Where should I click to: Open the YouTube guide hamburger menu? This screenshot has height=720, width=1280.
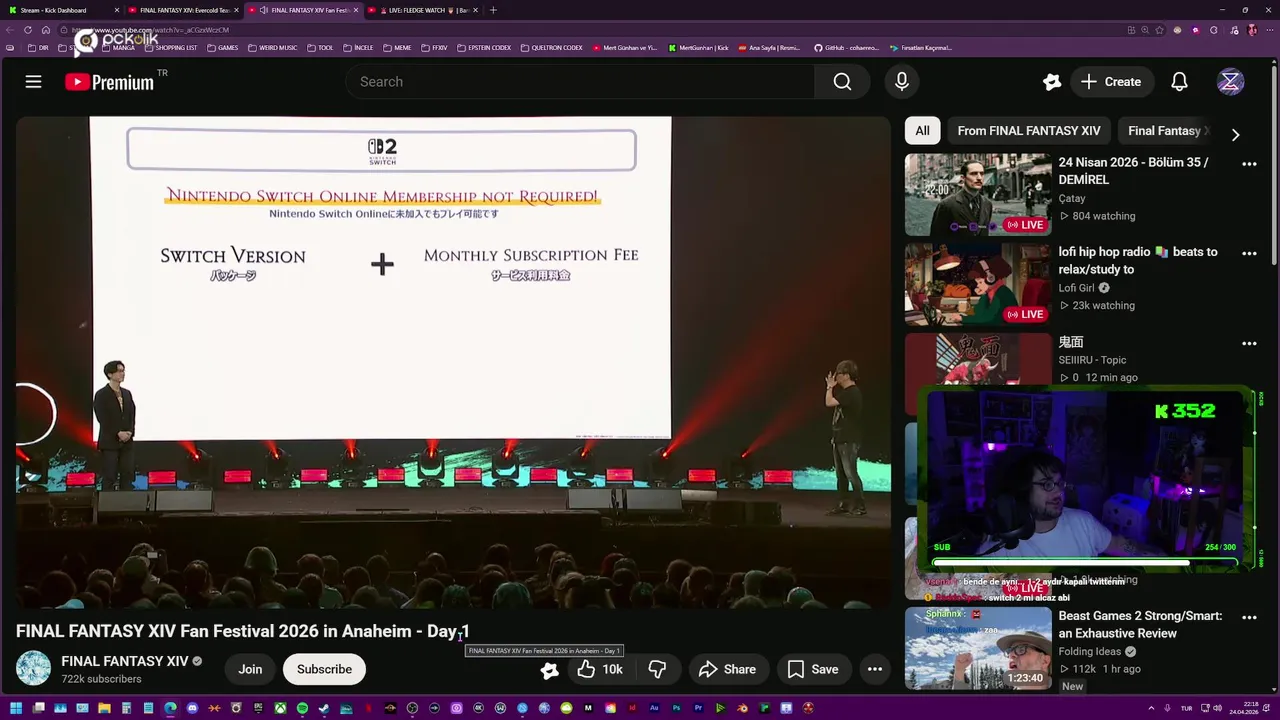click(x=33, y=82)
